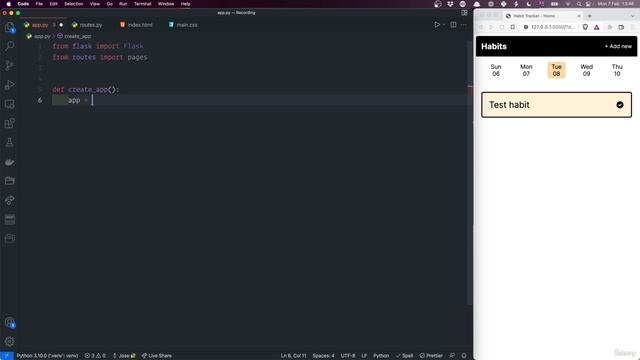Click Ln 6, Col 11 cursor position

pos(293,356)
